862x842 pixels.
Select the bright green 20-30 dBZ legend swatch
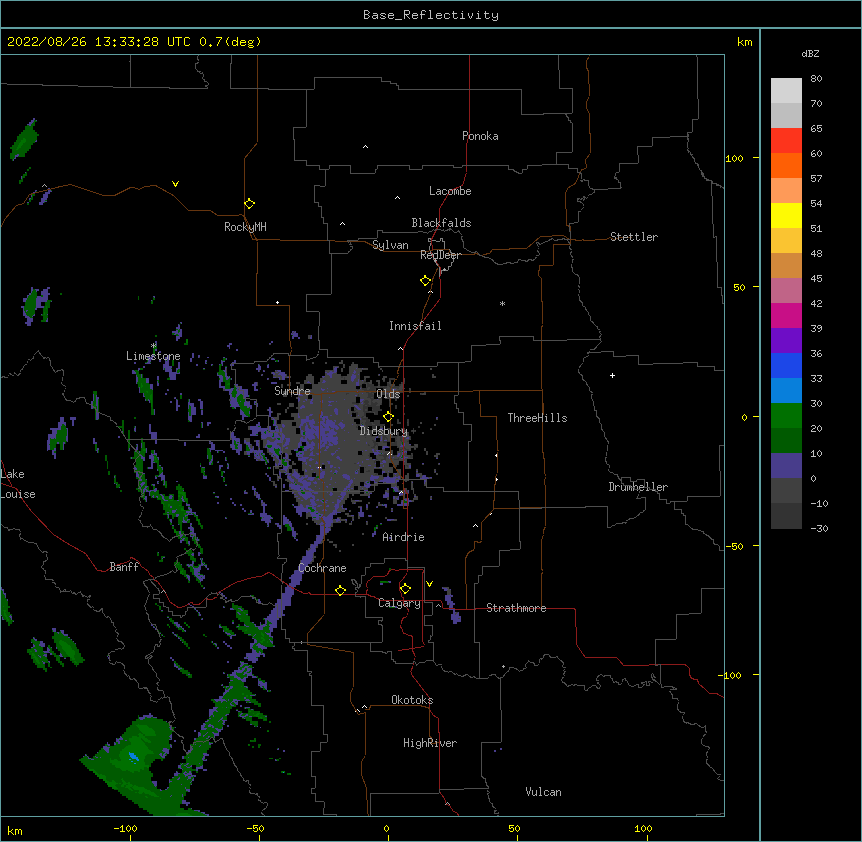[786, 416]
